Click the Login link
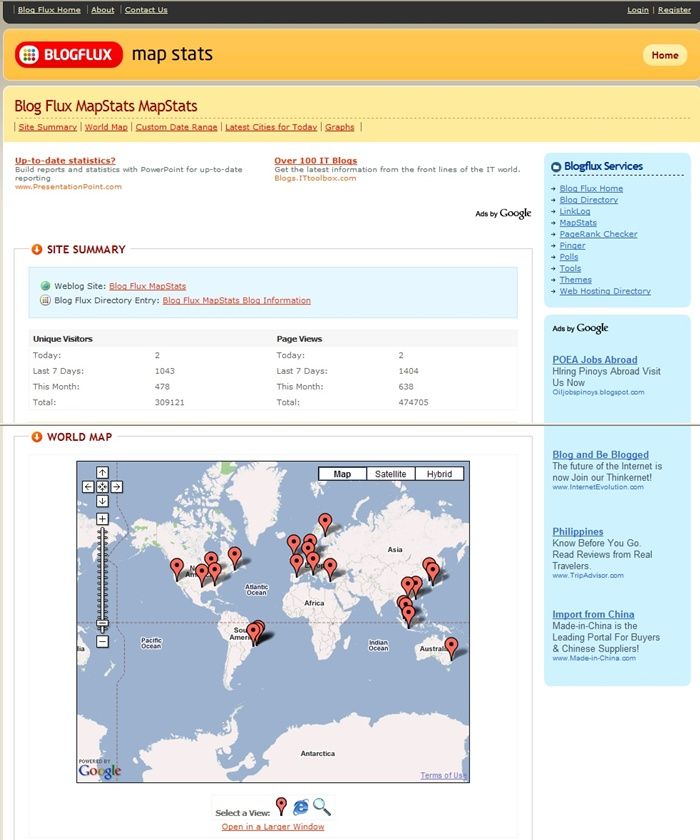 (x=638, y=10)
